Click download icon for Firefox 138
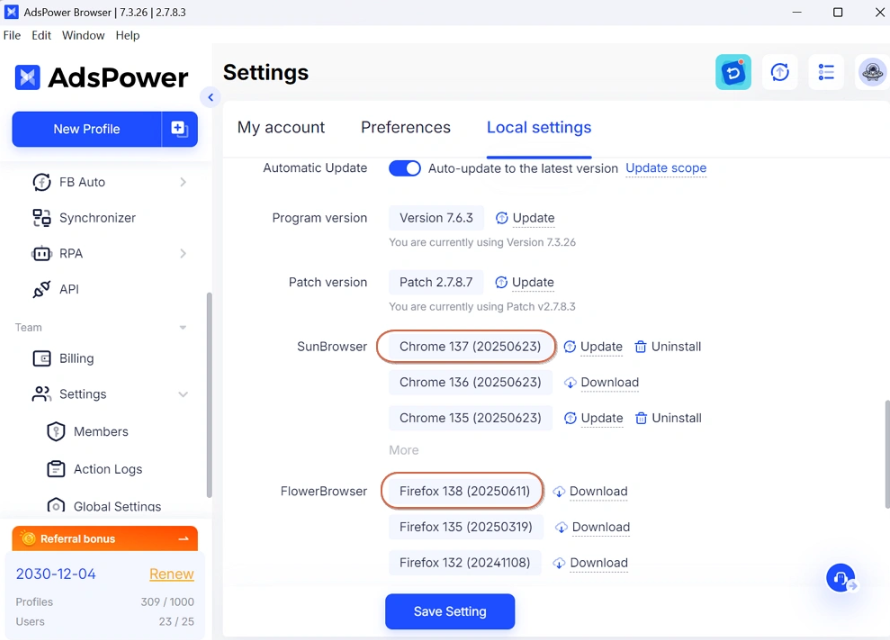The width and height of the screenshot is (890, 640). point(559,491)
